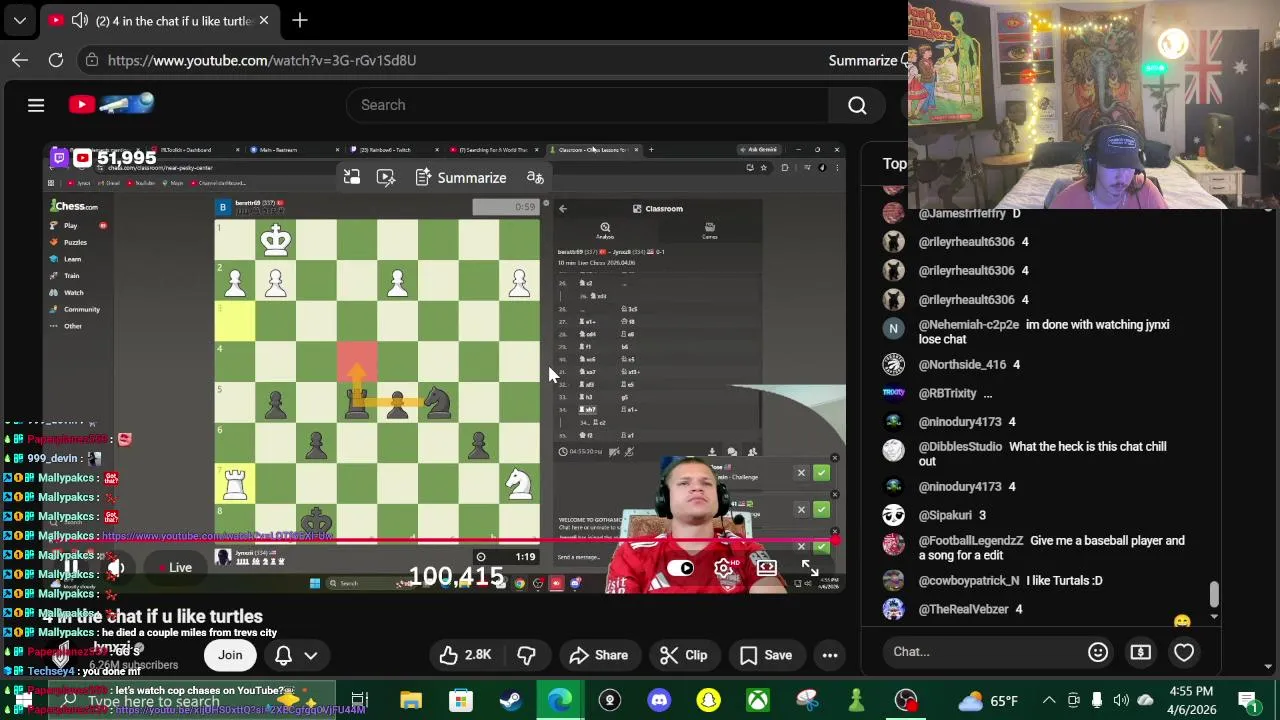This screenshot has width=1280, height=720.
Task: Click the Microsoft Edge taskbar icon
Action: point(559,700)
